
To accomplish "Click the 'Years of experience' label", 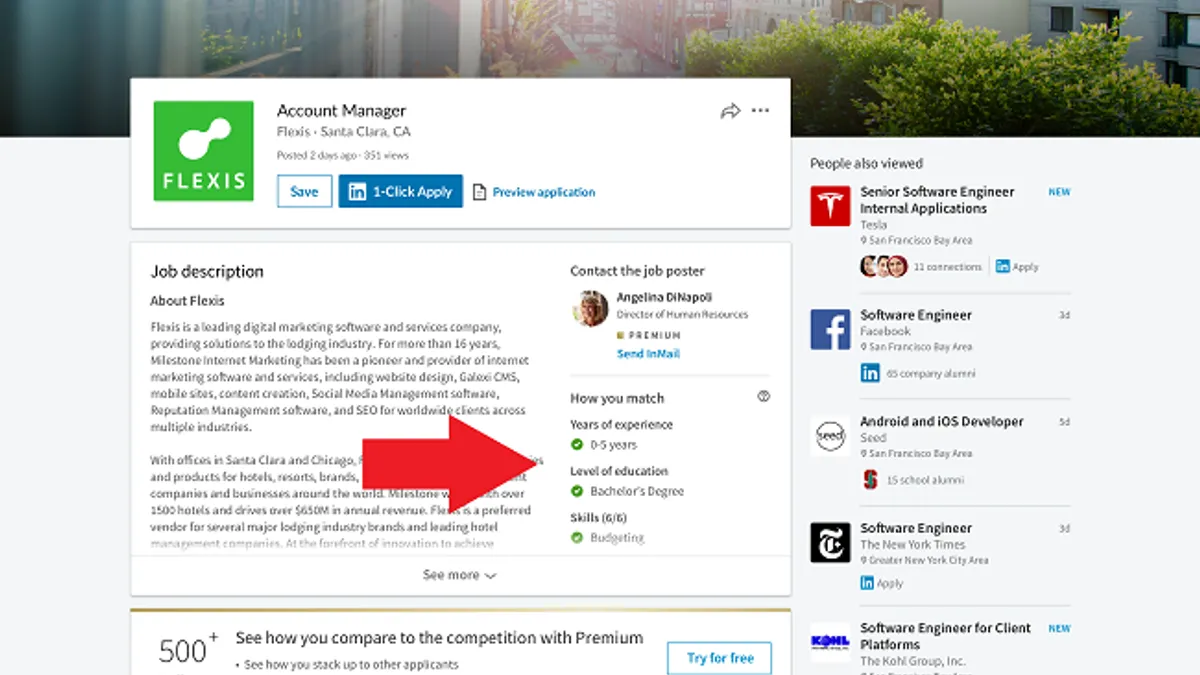I will click(621, 425).
